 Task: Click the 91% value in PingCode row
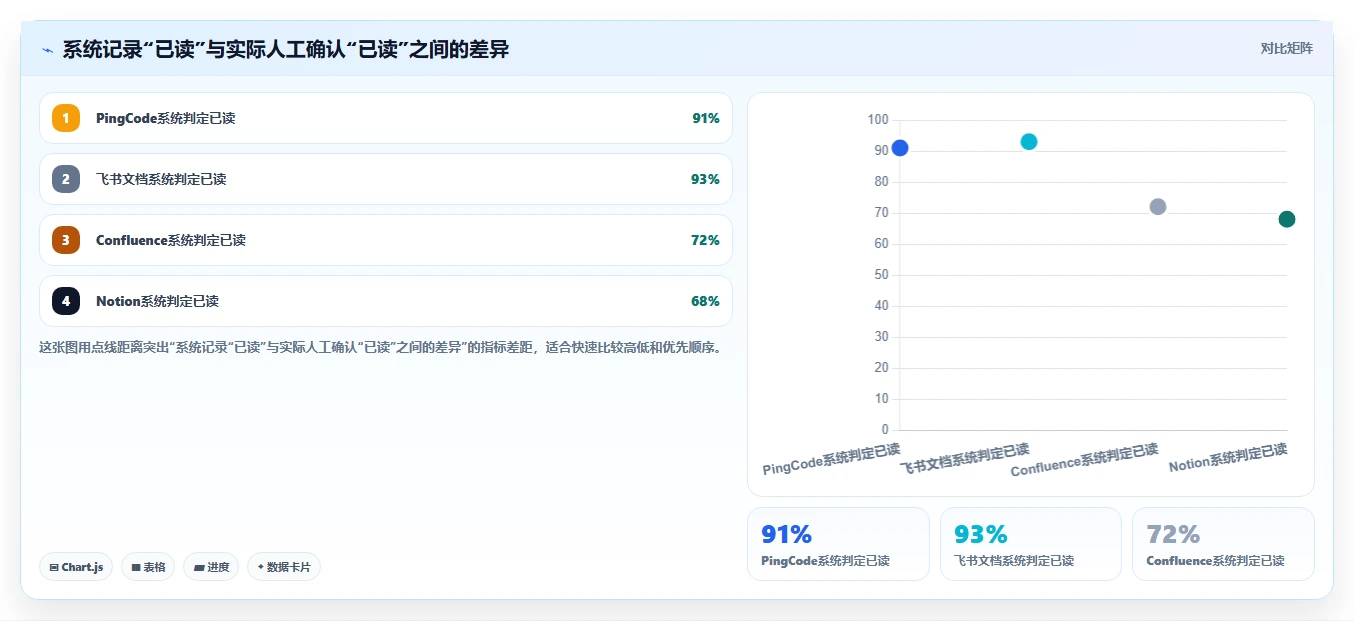click(x=705, y=118)
